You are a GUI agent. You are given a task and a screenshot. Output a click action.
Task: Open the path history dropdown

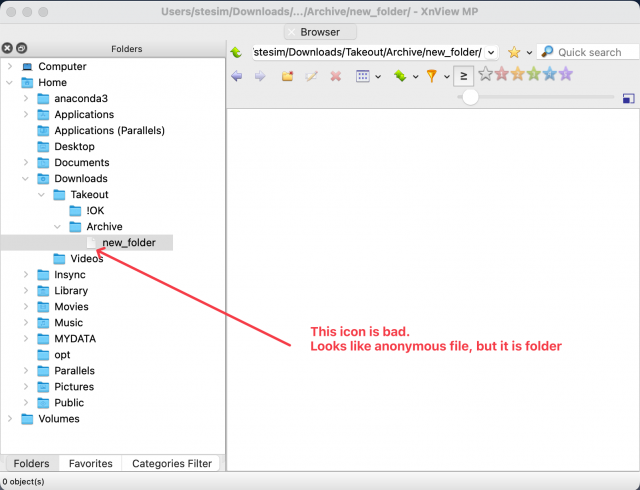(x=491, y=52)
